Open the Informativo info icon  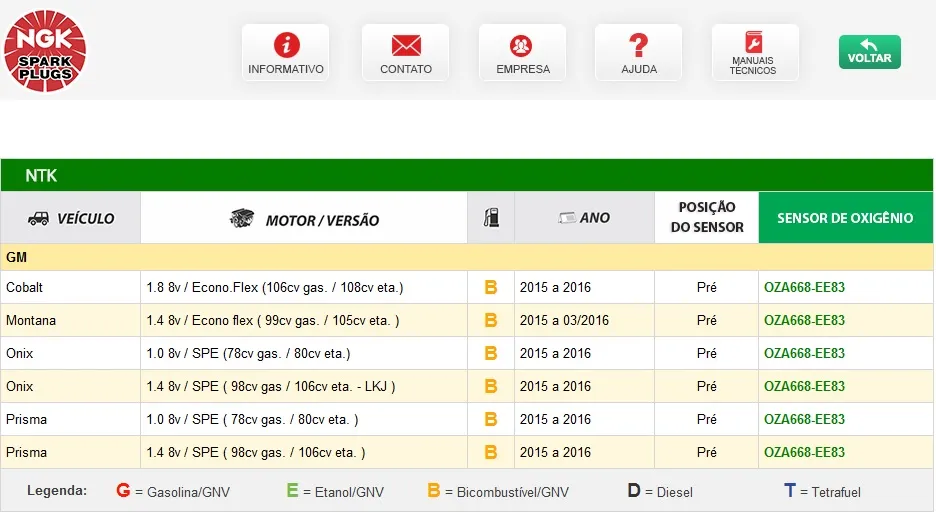(286, 45)
